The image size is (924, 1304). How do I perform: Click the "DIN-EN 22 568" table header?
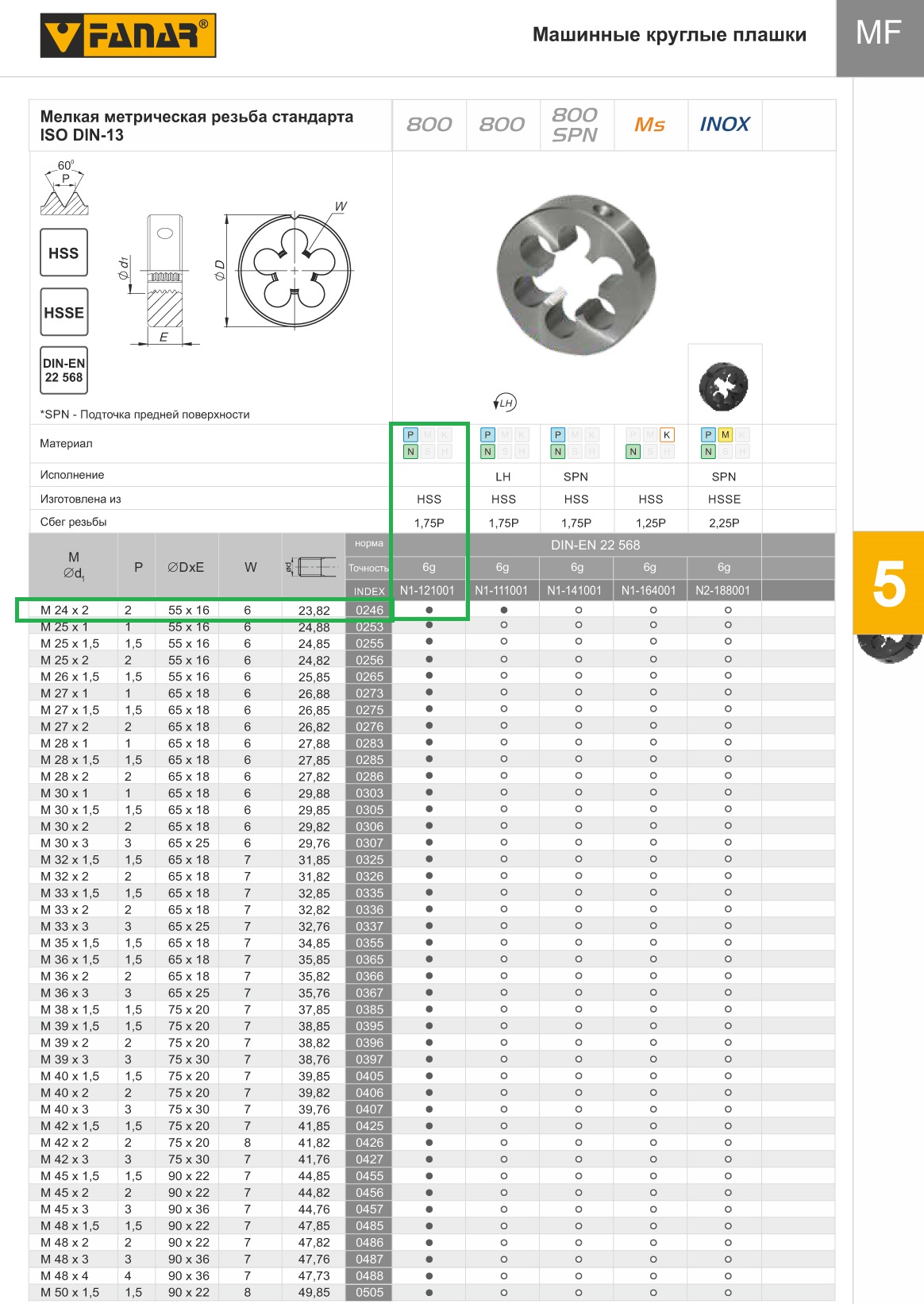[x=595, y=545]
